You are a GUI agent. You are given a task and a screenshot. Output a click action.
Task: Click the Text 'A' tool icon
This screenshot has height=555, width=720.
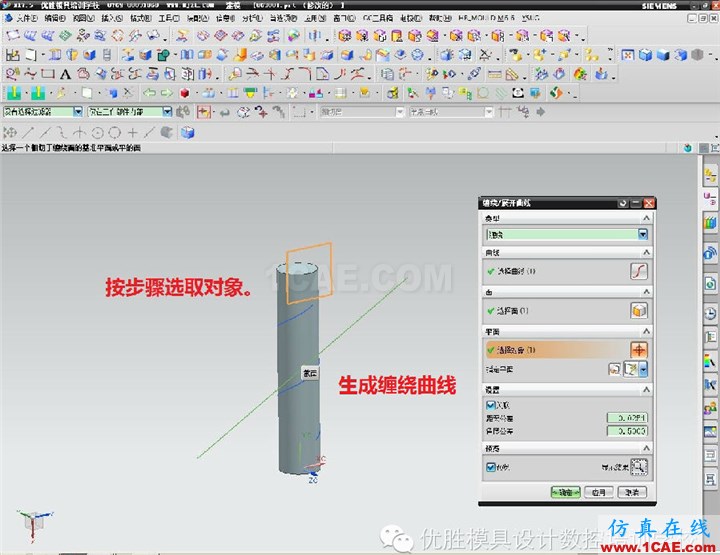(x=65, y=74)
